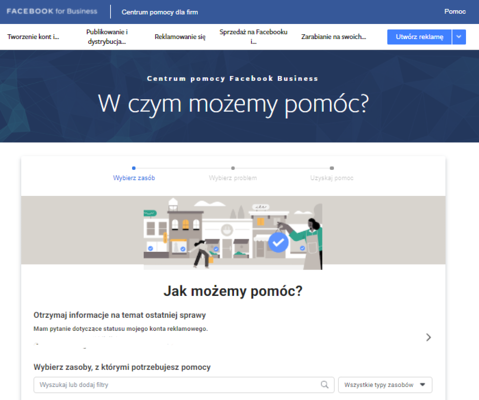The width and height of the screenshot is (479, 400).
Task: Open the Pomoc link in header
Action: [455, 12]
